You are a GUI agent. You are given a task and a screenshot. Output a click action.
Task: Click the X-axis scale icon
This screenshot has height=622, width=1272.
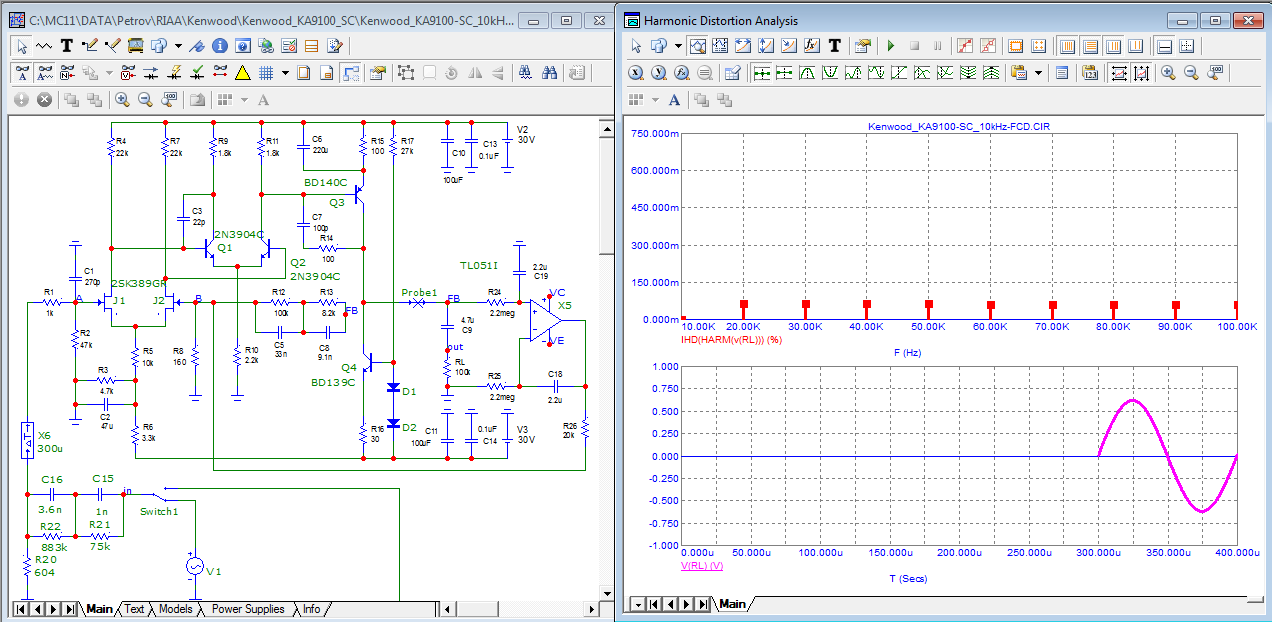[635, 72]
